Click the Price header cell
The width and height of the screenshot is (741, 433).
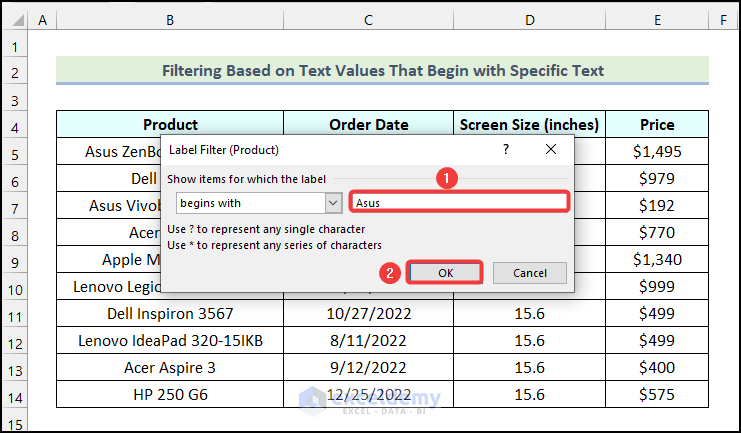tap(657, 125)
